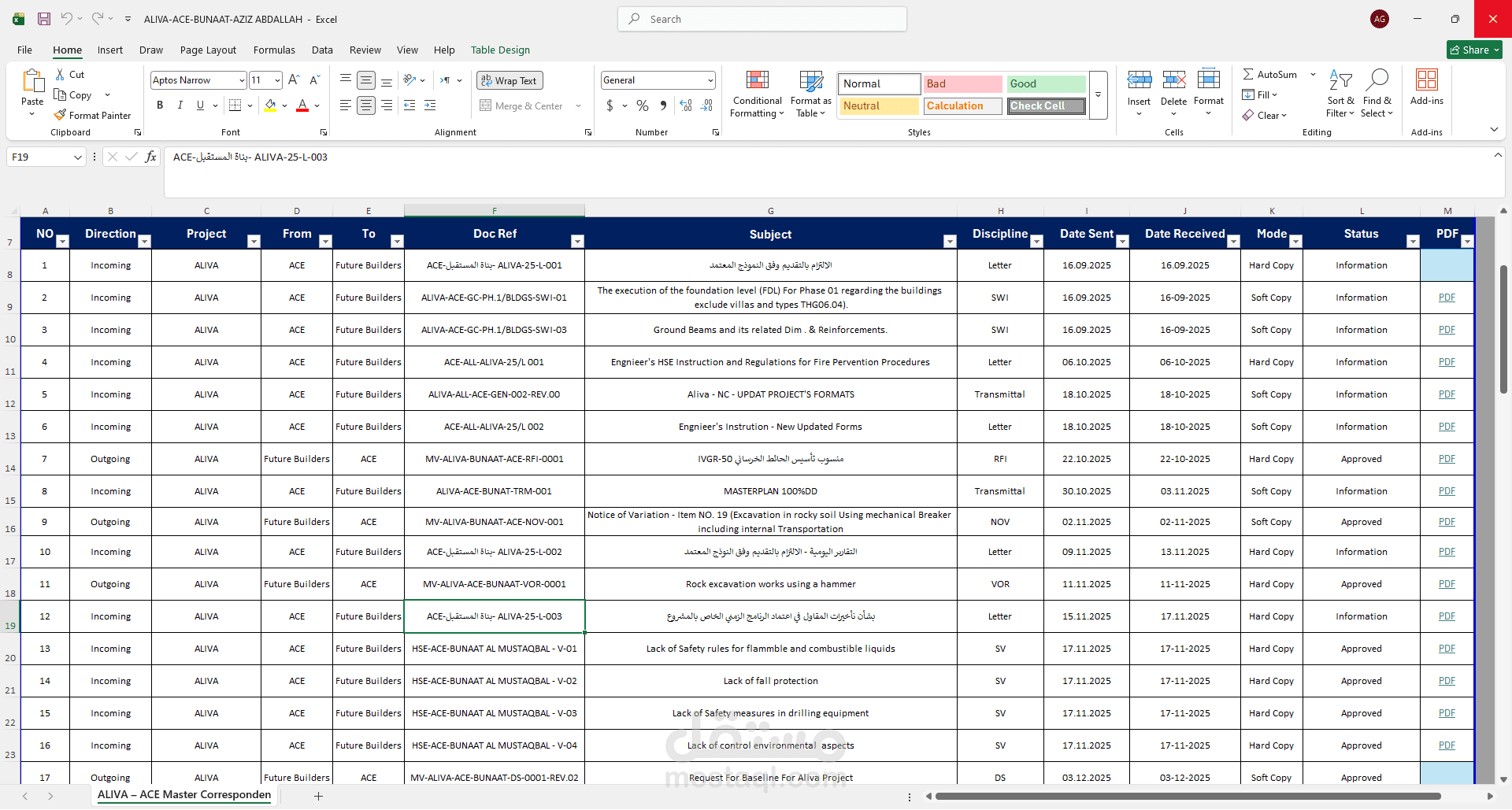
Task: Toggle Underline formatting
Action: (x=200, y=105)
